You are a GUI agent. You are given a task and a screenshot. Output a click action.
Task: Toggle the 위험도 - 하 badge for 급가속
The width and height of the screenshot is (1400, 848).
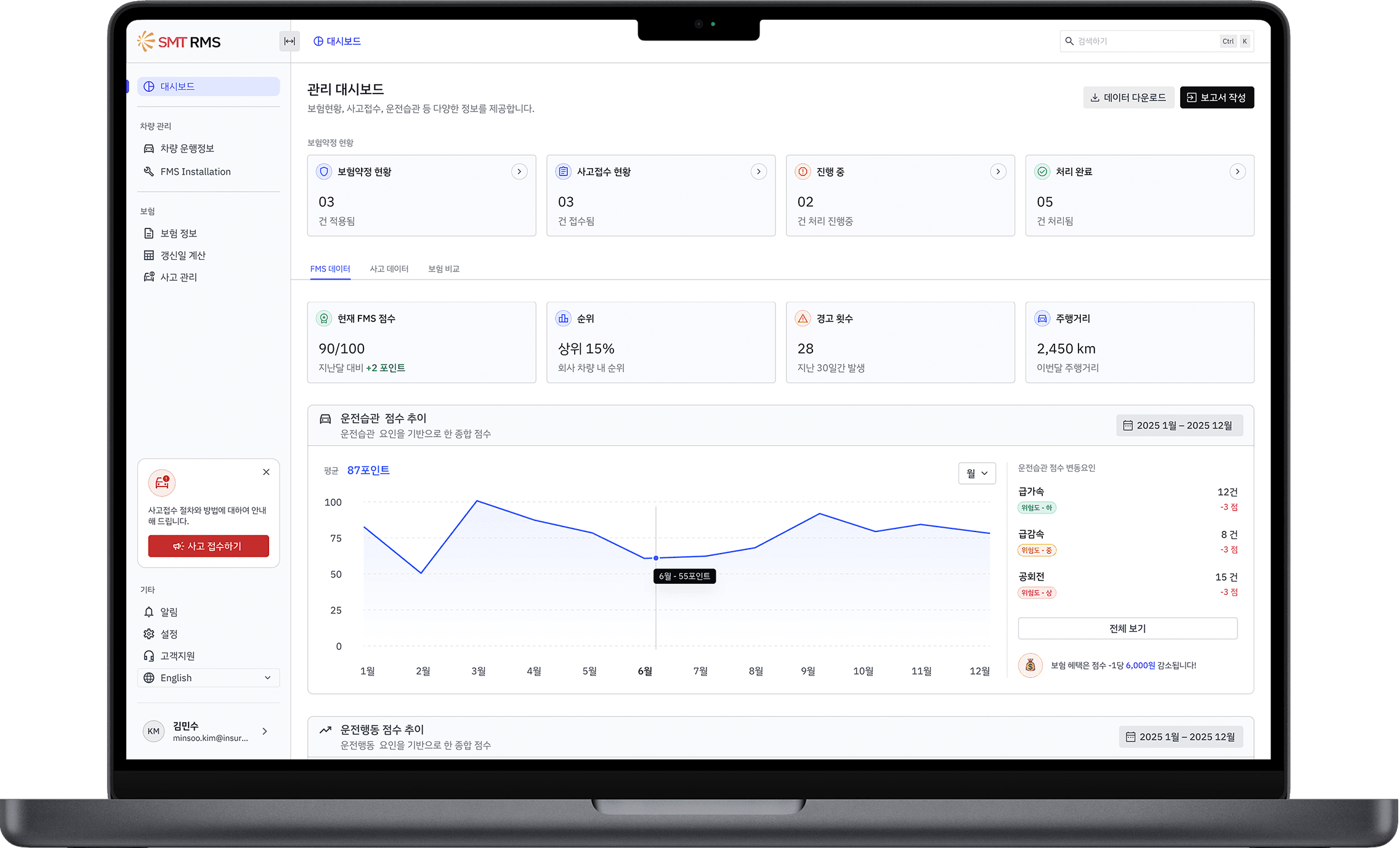click(1037, 507)
